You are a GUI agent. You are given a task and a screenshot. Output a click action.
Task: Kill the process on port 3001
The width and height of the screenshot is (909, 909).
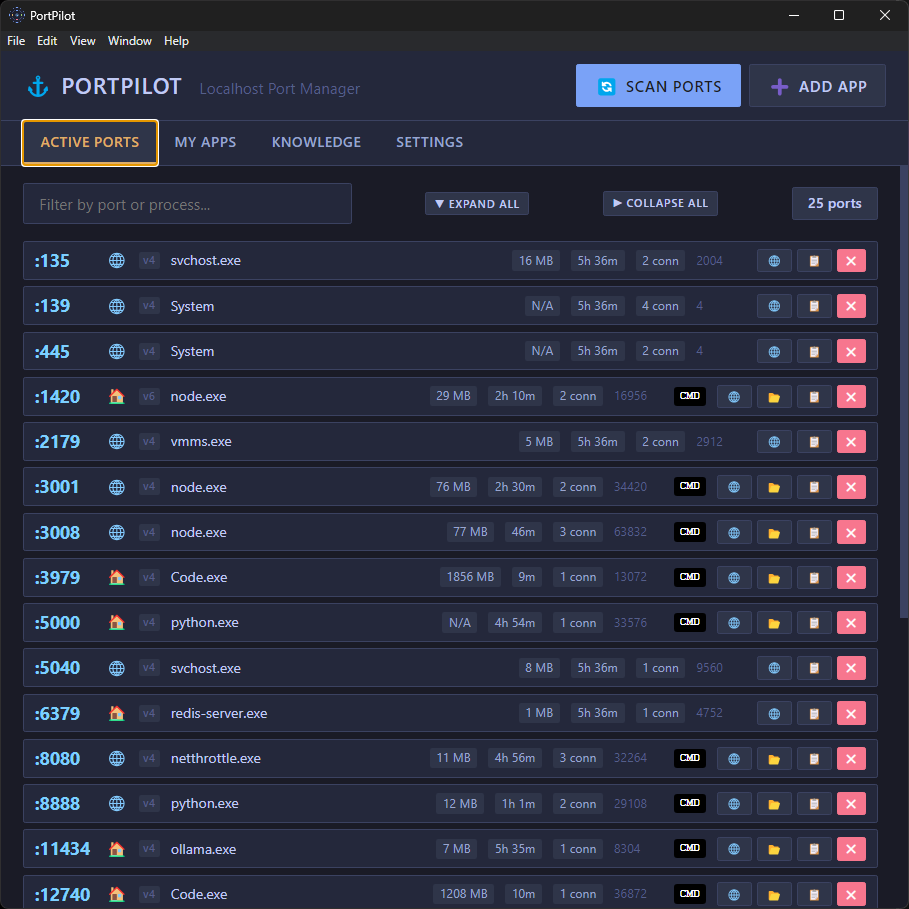(851, 487)
